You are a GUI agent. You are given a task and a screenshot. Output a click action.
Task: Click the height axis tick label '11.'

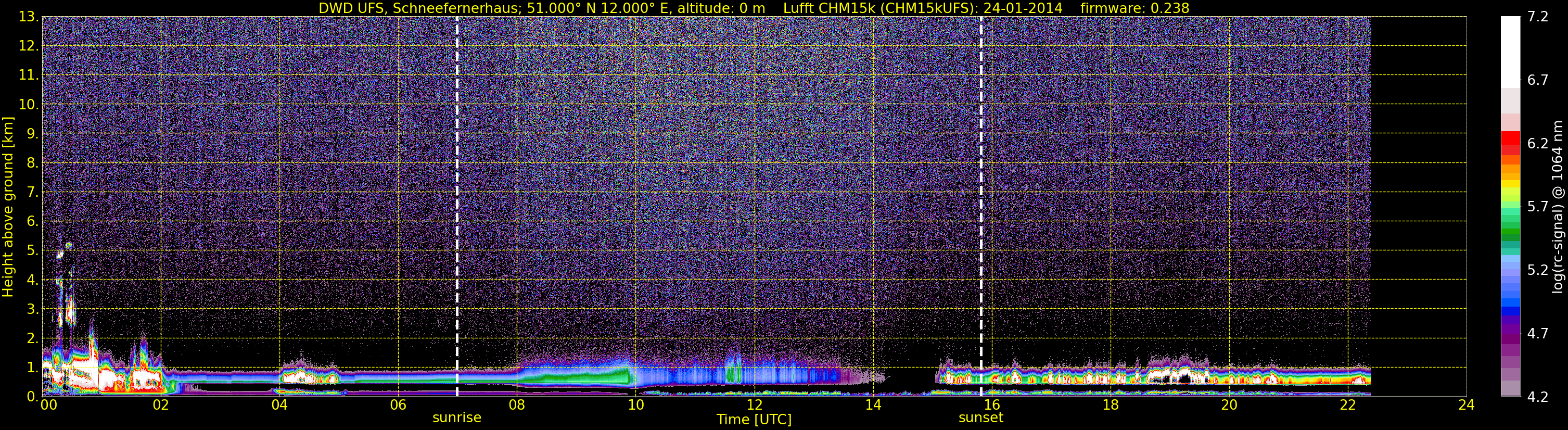pos(28,75)
